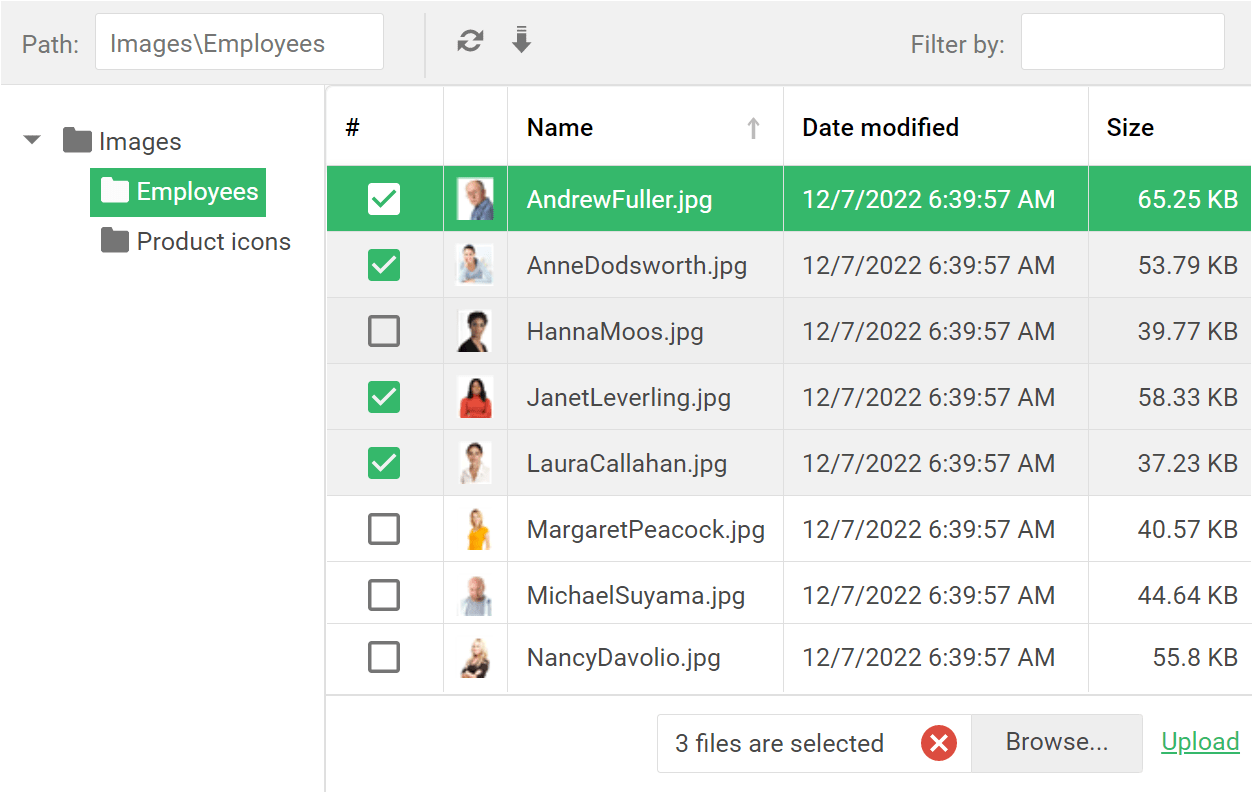Select the Employees folder in tree

197,191
